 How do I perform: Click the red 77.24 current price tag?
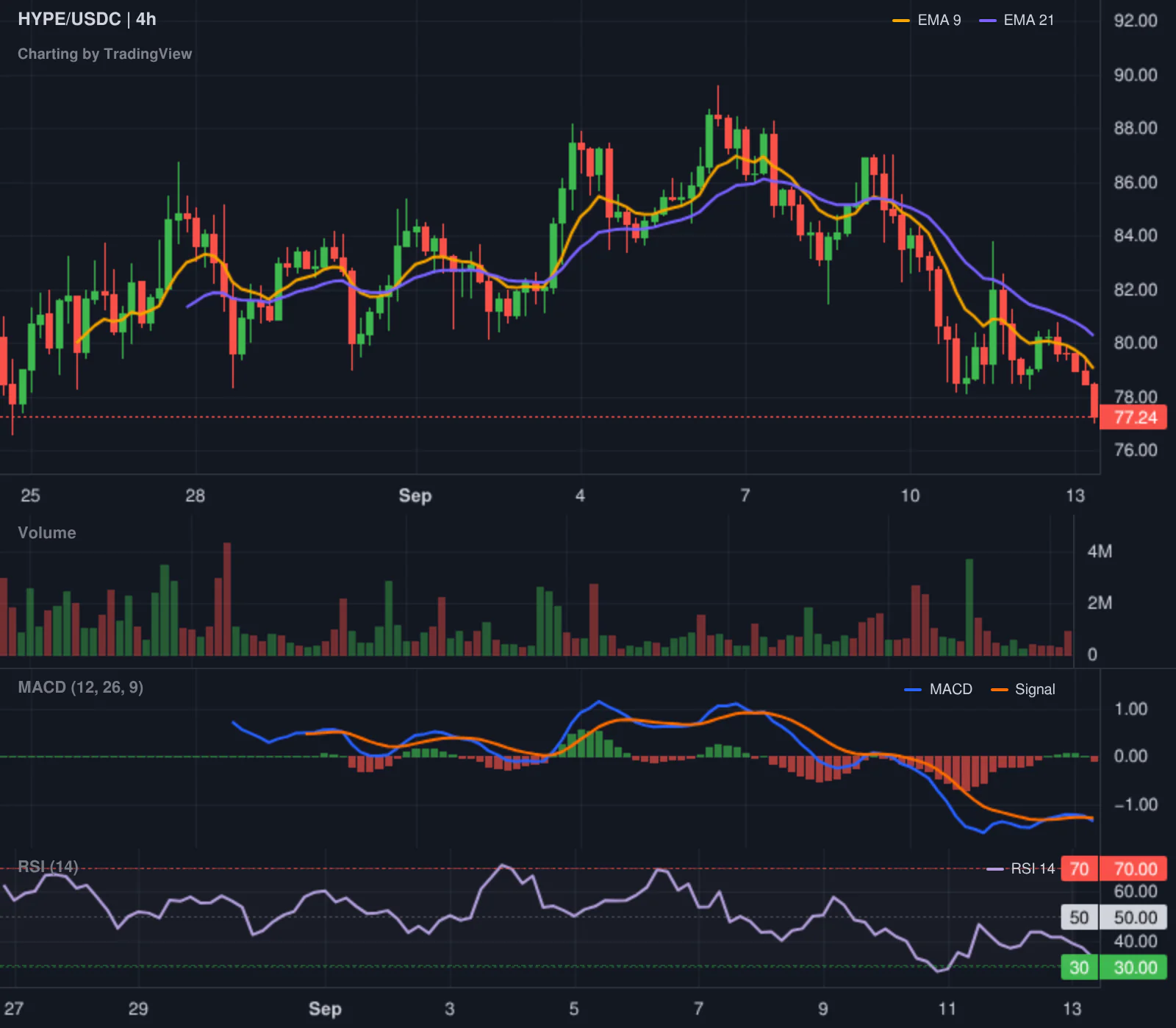click(x=1133, y=418)
